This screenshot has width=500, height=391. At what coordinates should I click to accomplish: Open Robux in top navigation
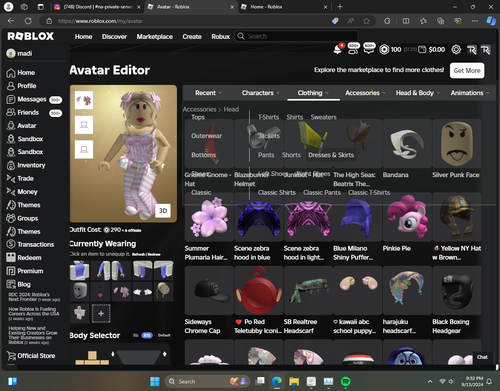[x=220, y=37]
